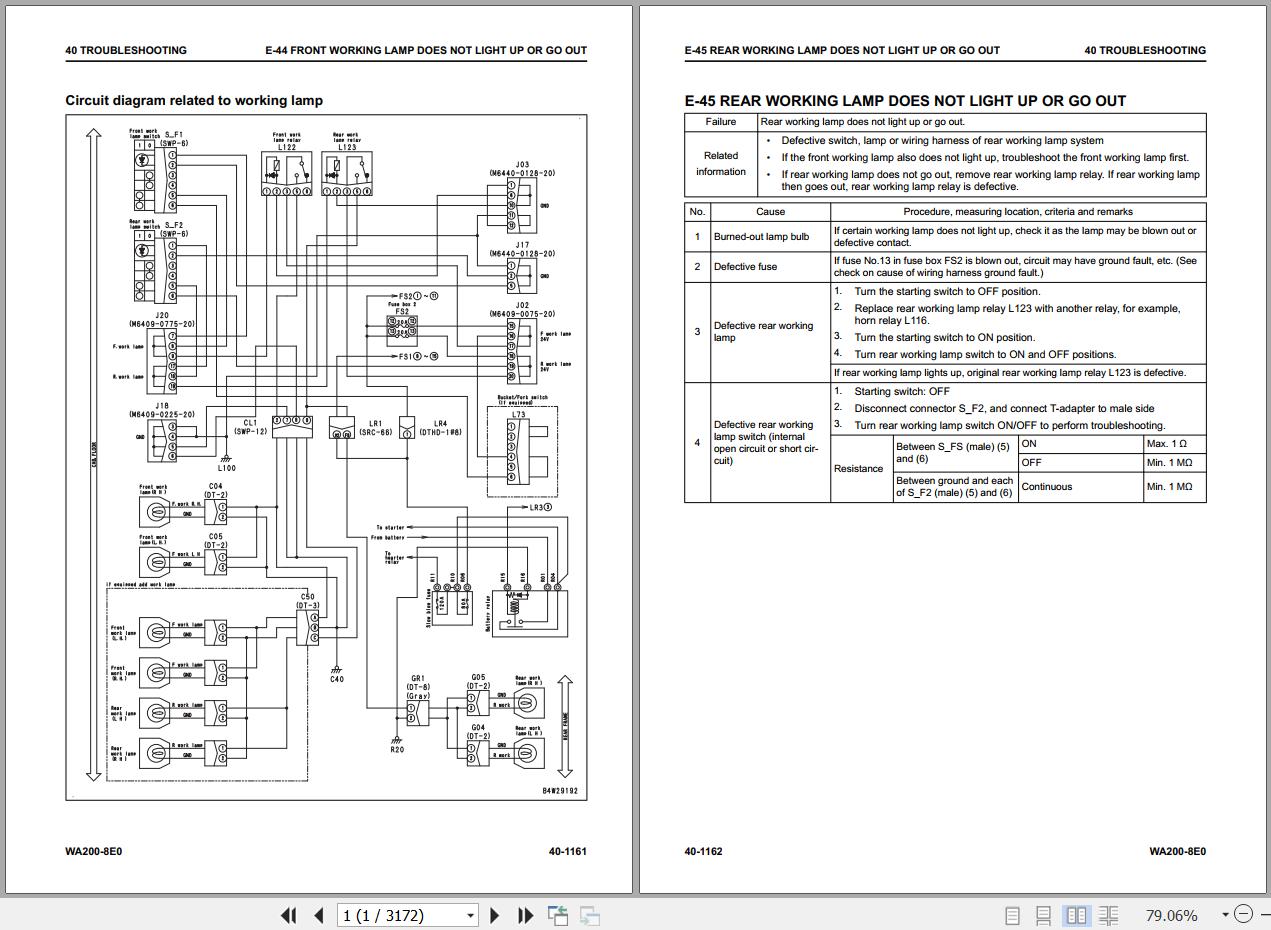Go to the next page
The height and width of the screenshot is (930, 1271).
tap(494, 915)
